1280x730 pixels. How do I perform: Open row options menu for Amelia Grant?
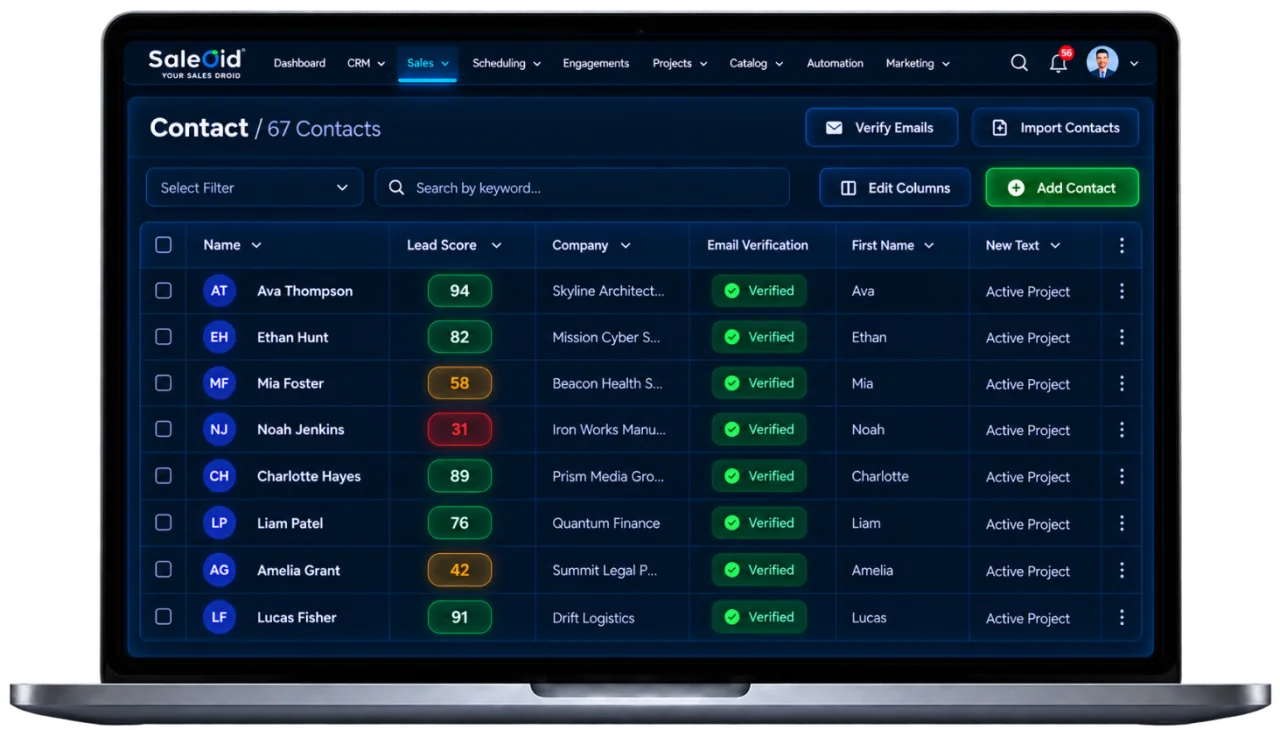pos(1122,570)
